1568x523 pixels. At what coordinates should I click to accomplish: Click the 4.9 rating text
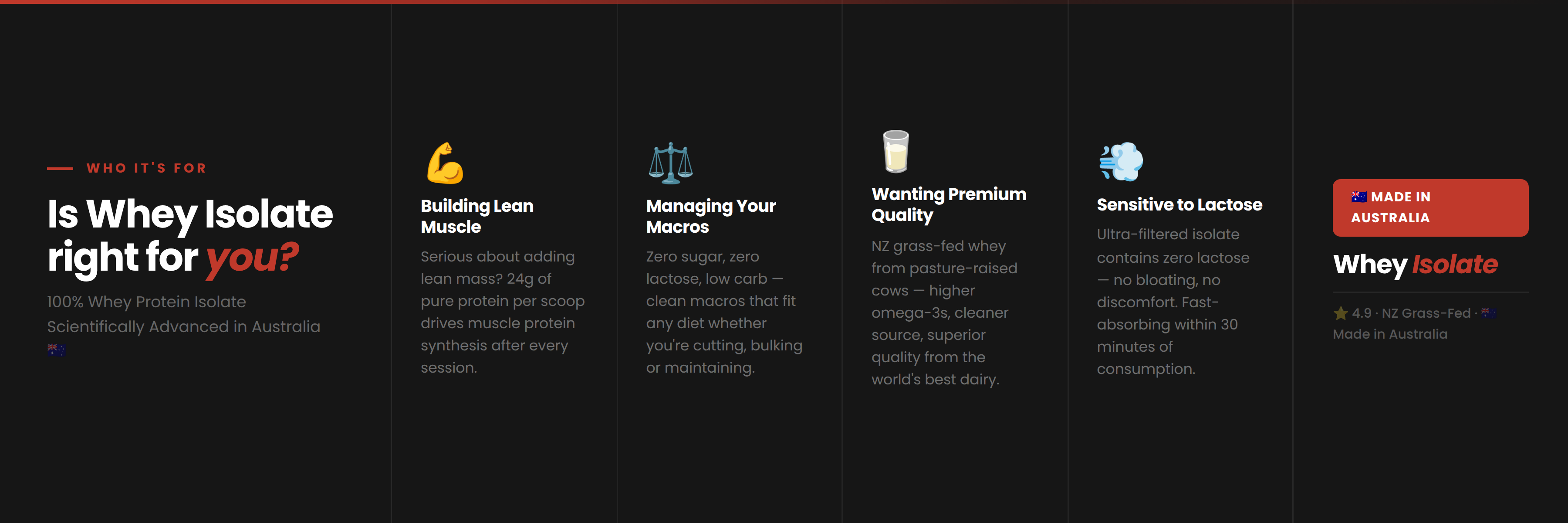pyautogui.click(x=1362, y=313)
